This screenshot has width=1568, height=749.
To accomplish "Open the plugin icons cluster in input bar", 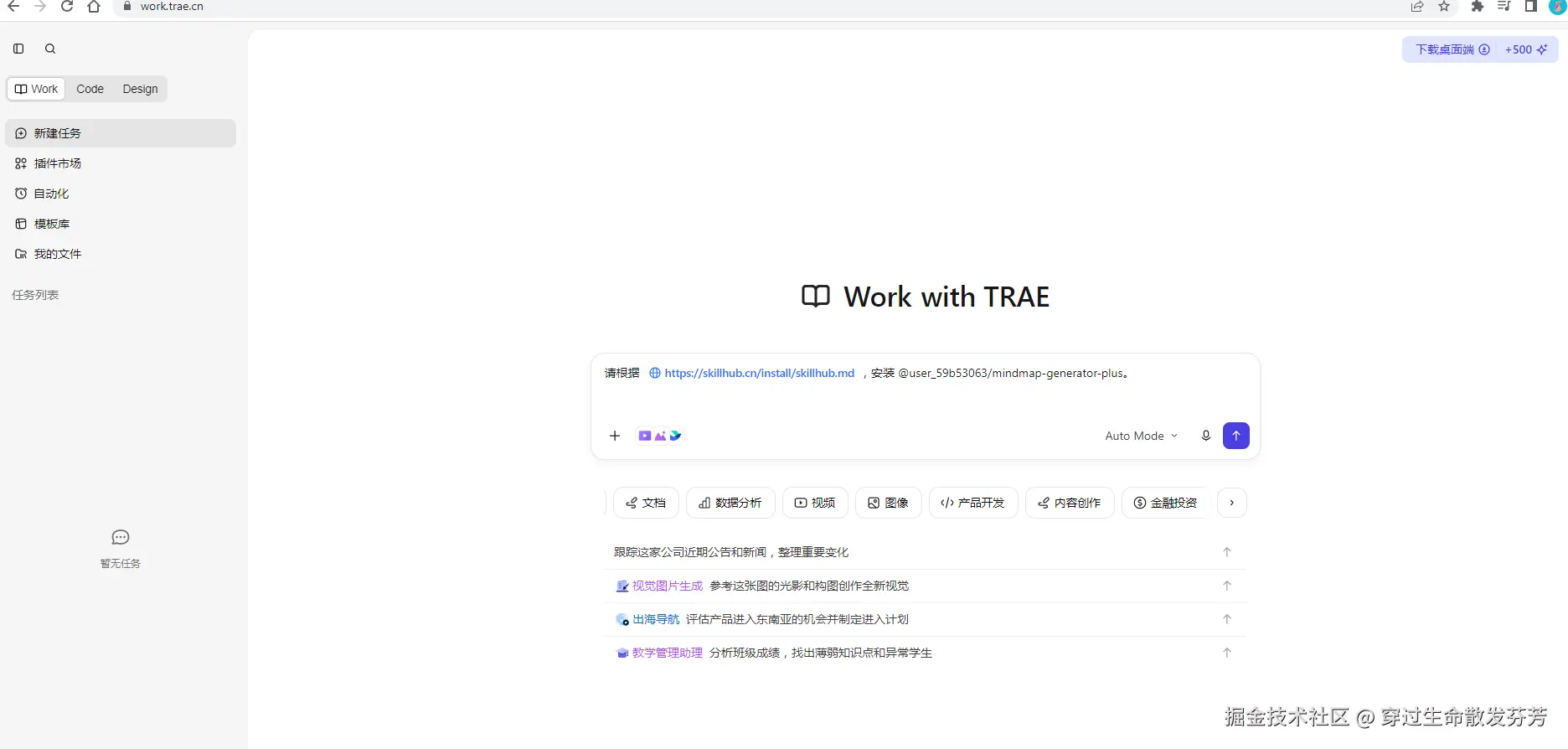I will tap(660, 436).
